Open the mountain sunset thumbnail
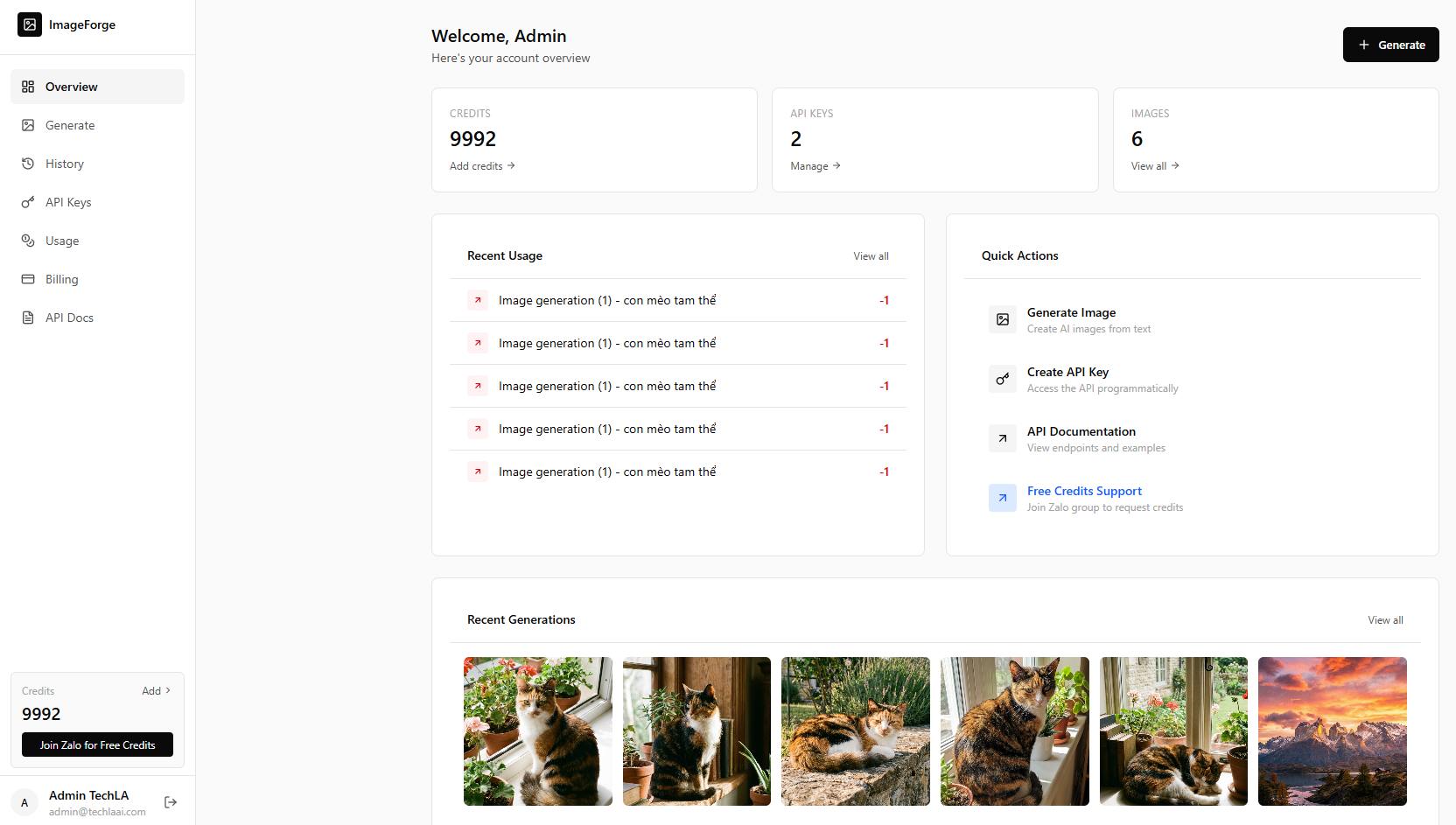Image resolution: width=1456 pixels, height=825 pixels. 1333,731
